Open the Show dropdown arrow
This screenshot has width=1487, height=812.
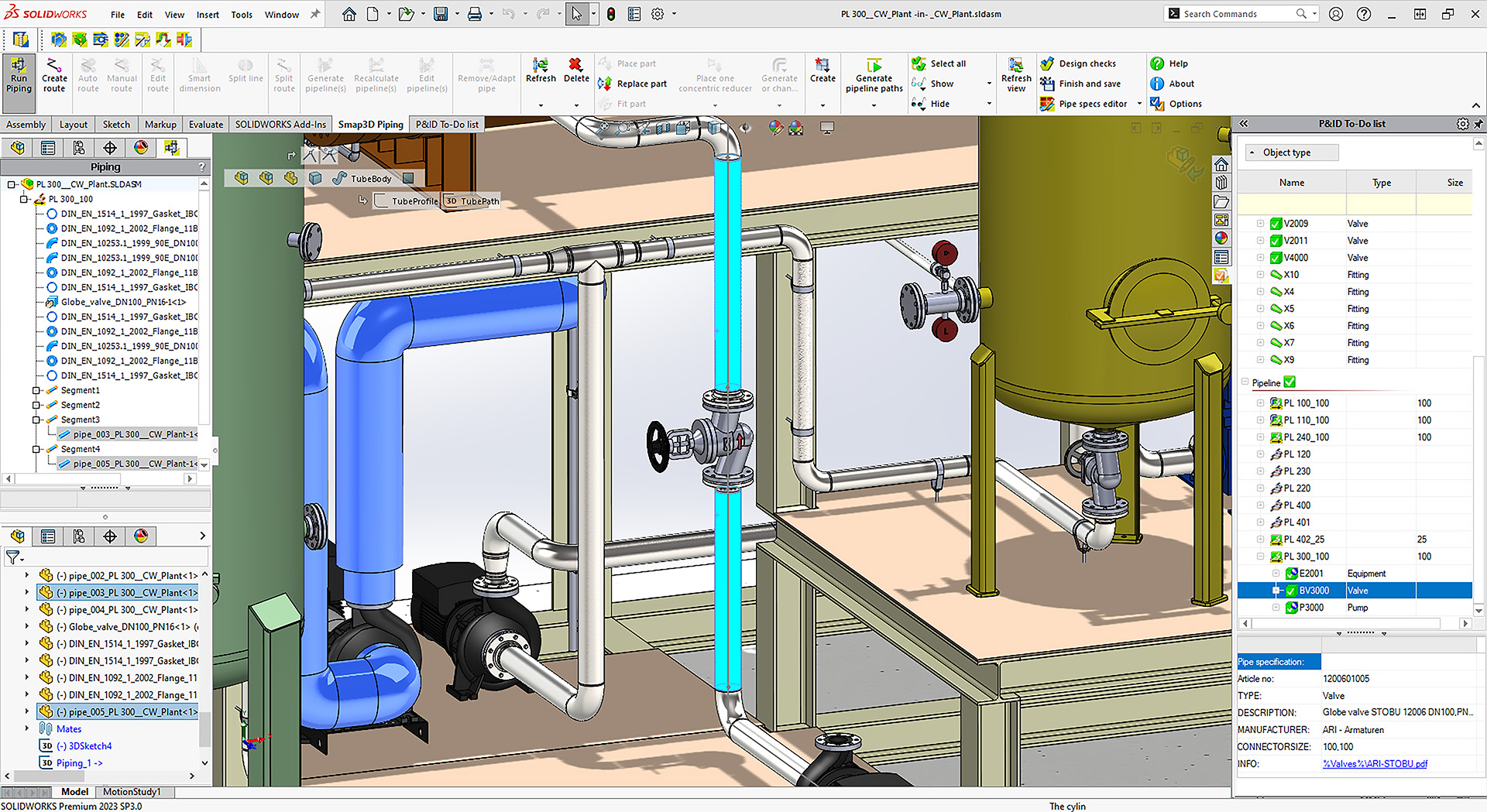pyautogui.click(x=989, y=84)
